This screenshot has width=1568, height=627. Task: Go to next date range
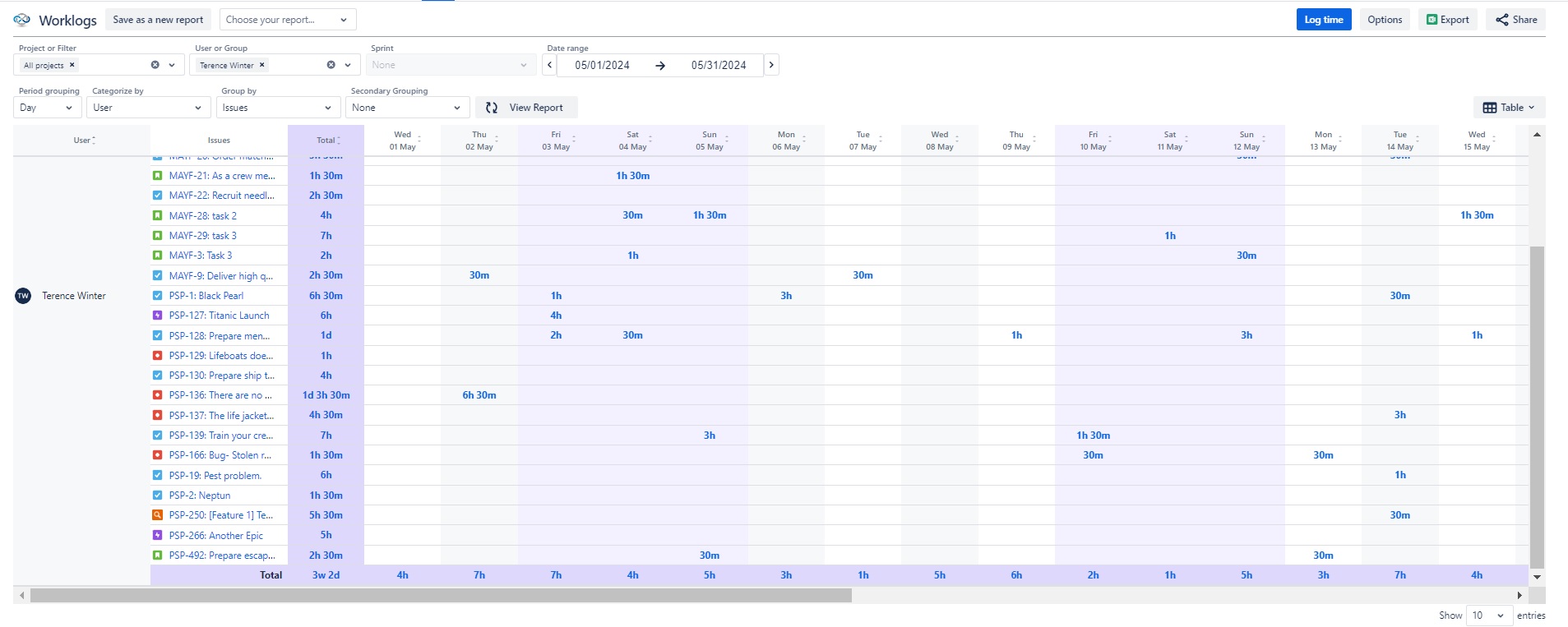pyautogui.click(x=771, y=65)
